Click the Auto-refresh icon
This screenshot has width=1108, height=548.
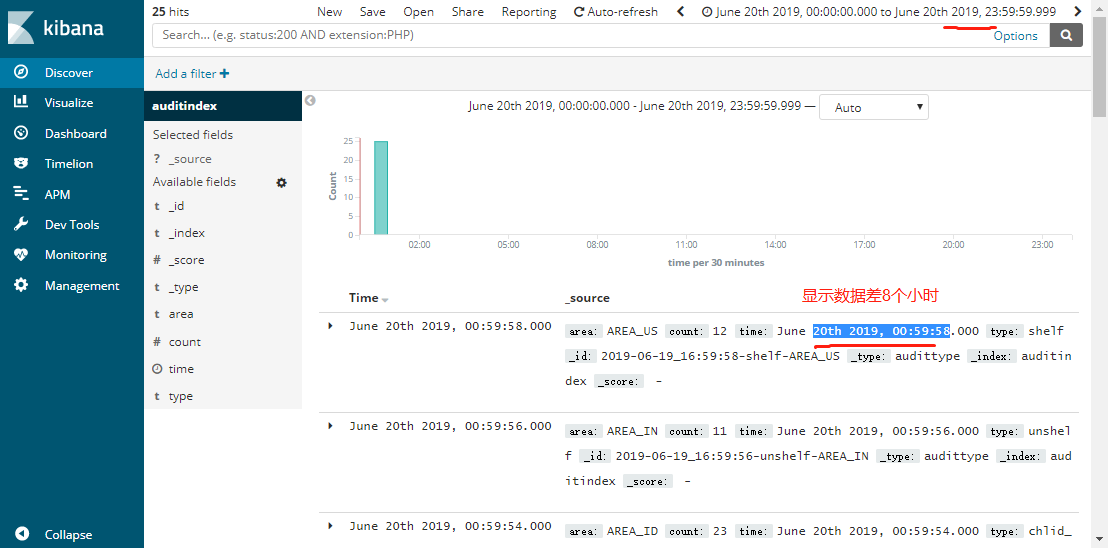(579, 12)
